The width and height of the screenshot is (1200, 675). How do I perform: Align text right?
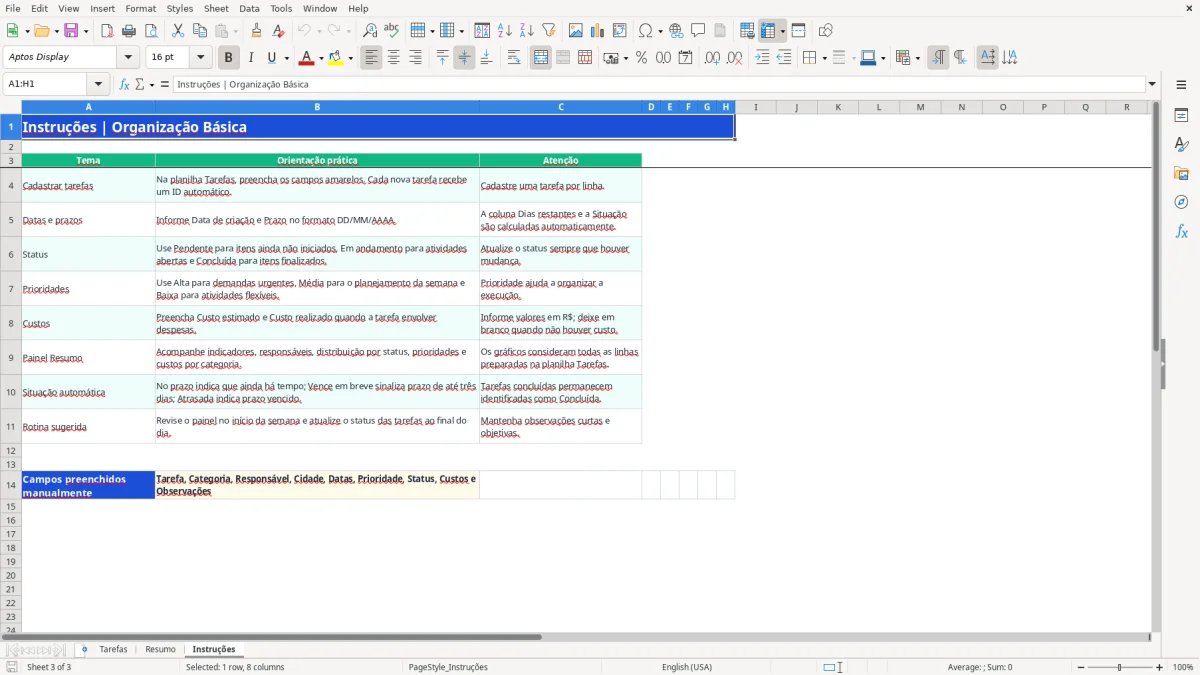[x=415, y=58]
